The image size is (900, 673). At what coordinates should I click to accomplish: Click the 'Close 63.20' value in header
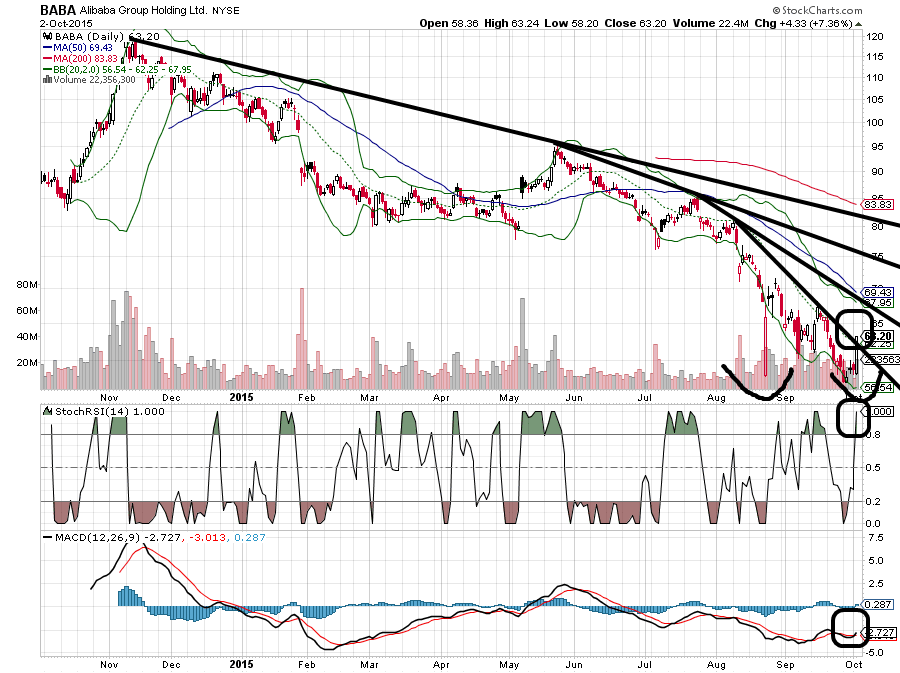[x=635, y=23]
